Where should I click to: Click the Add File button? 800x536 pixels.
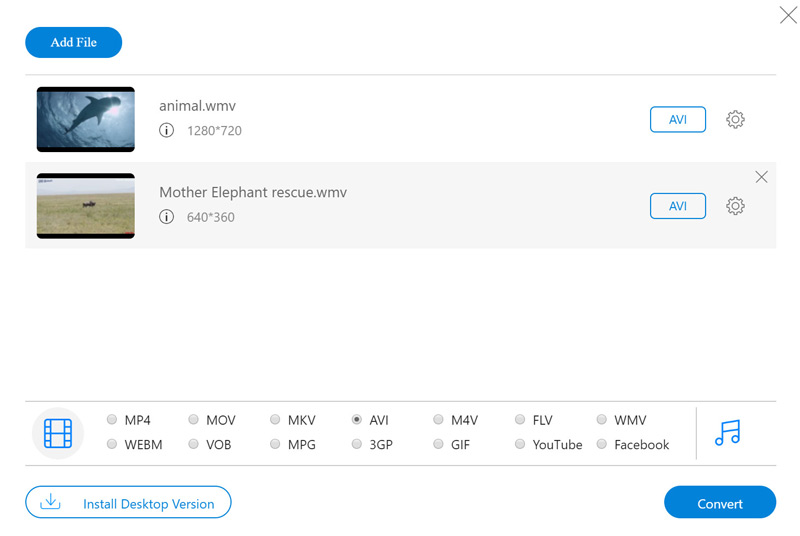pyautogui.click(x=74, y=42)
